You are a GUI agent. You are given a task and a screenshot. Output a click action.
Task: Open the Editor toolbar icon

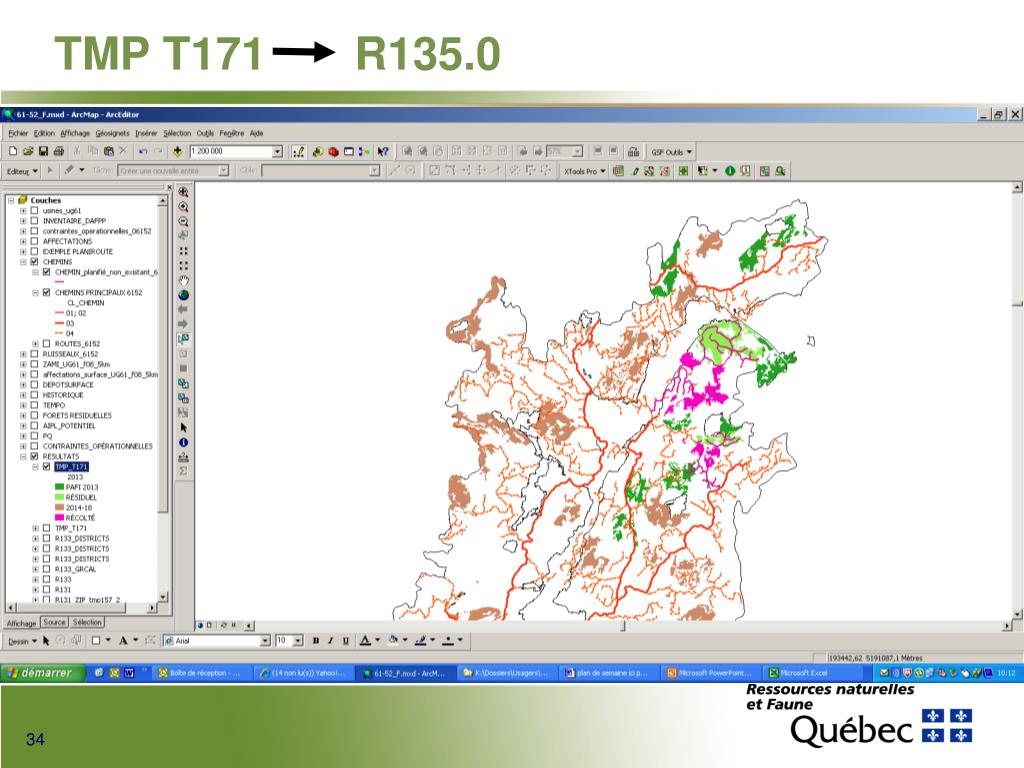pyautogui.click(x=298, y=152)
